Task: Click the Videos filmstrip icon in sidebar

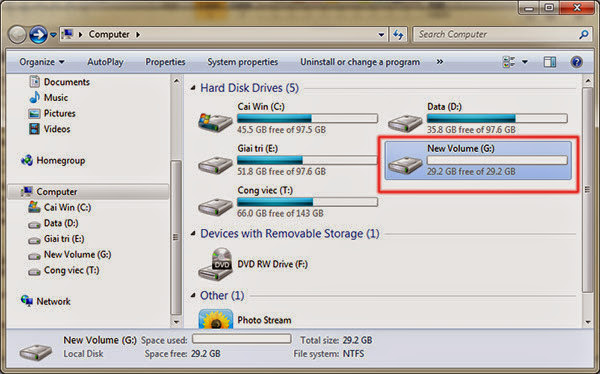Action: coord(34,129)
